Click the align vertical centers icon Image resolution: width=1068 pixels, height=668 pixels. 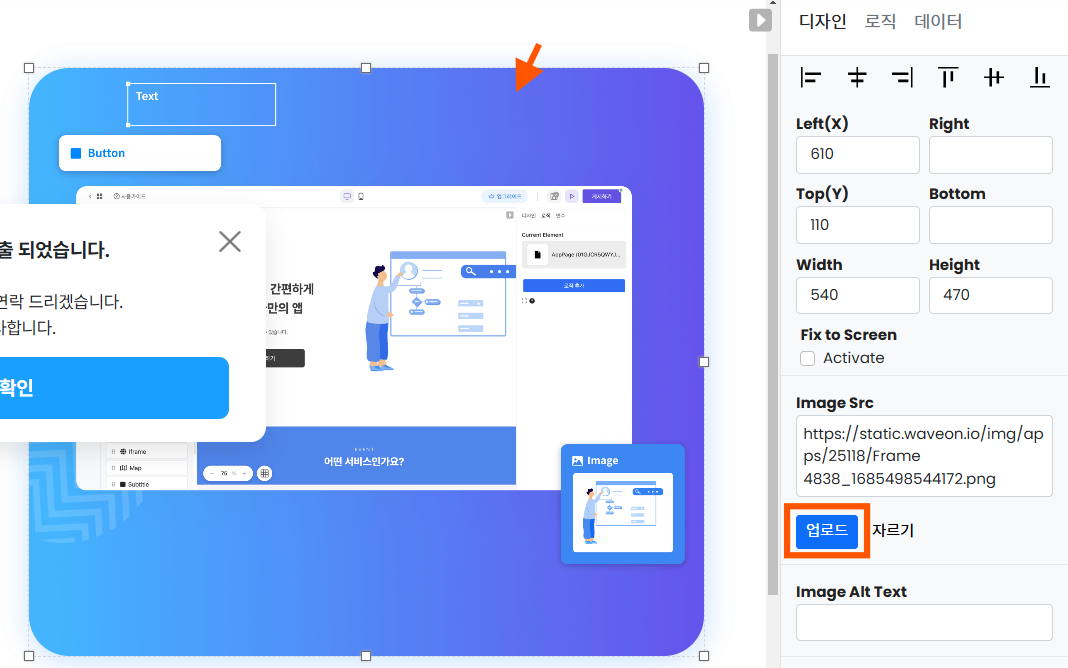[x=994, y=77]
